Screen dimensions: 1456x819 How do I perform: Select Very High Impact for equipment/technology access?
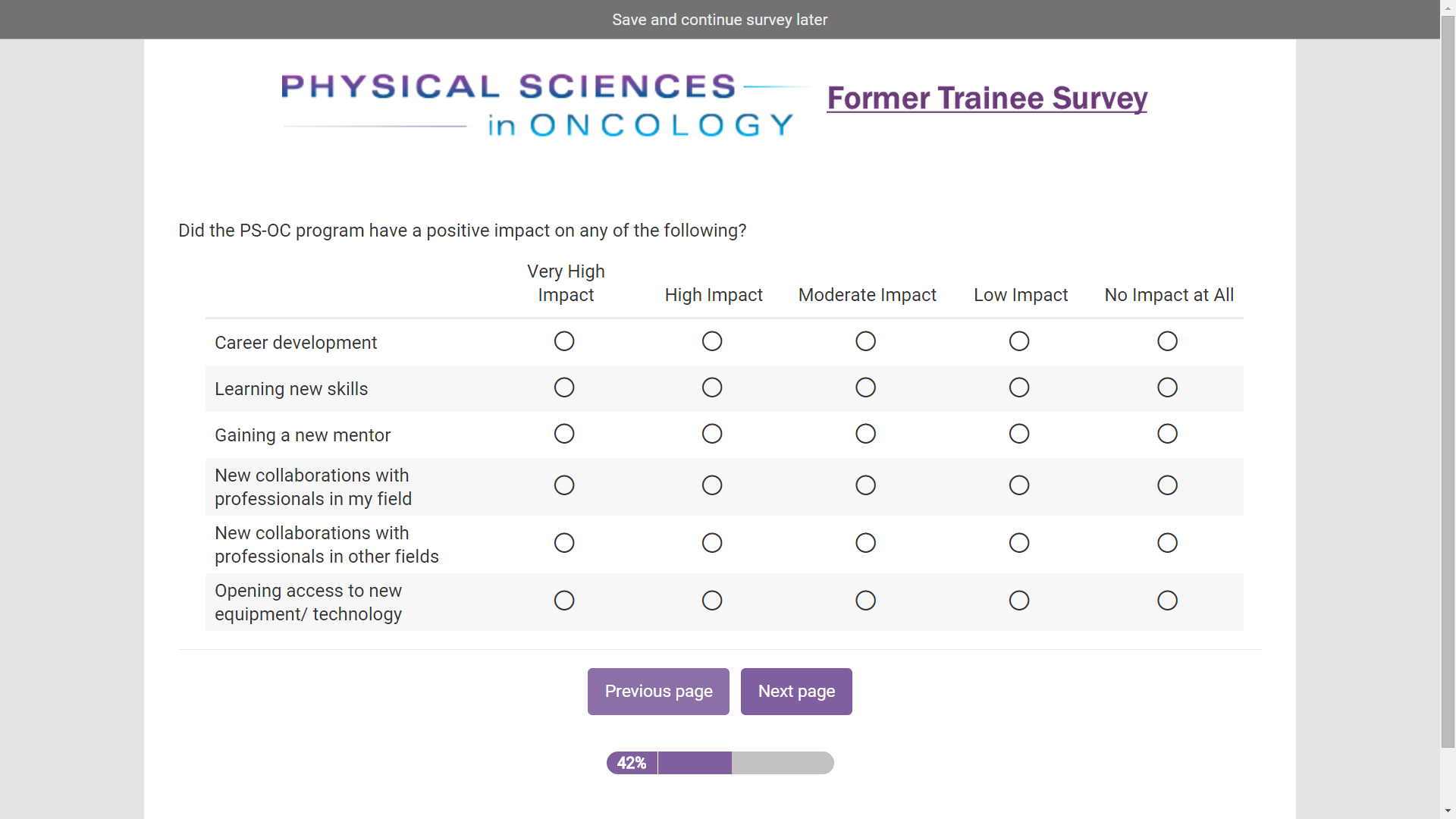[564, 601]
